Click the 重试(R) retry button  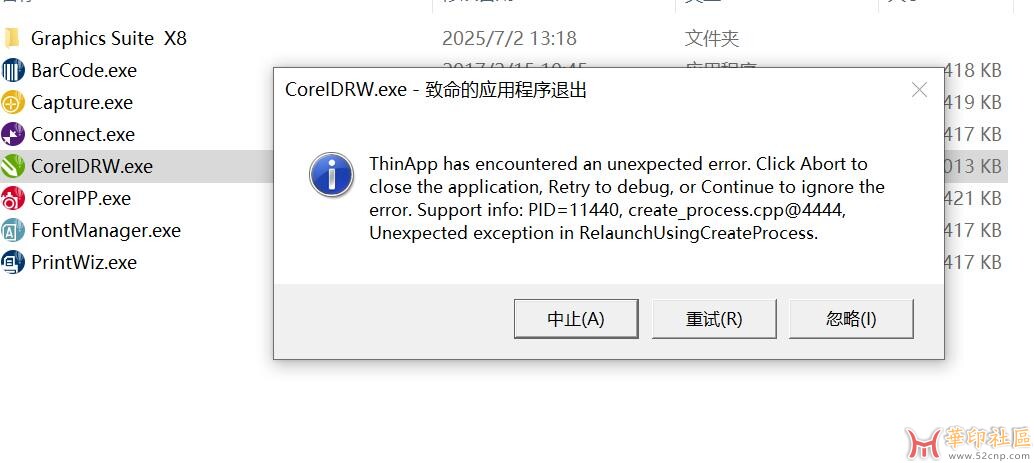[714, 319]
